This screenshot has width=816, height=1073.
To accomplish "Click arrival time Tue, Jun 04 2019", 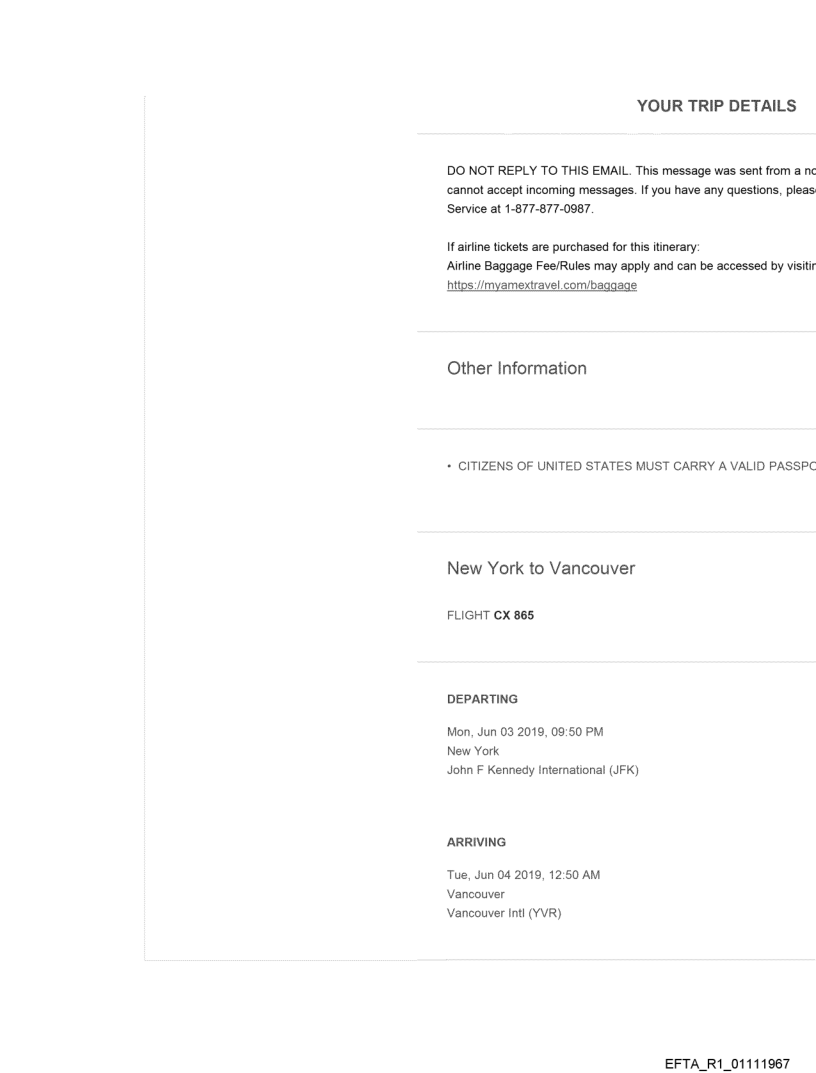I will [x=523, y=876].
